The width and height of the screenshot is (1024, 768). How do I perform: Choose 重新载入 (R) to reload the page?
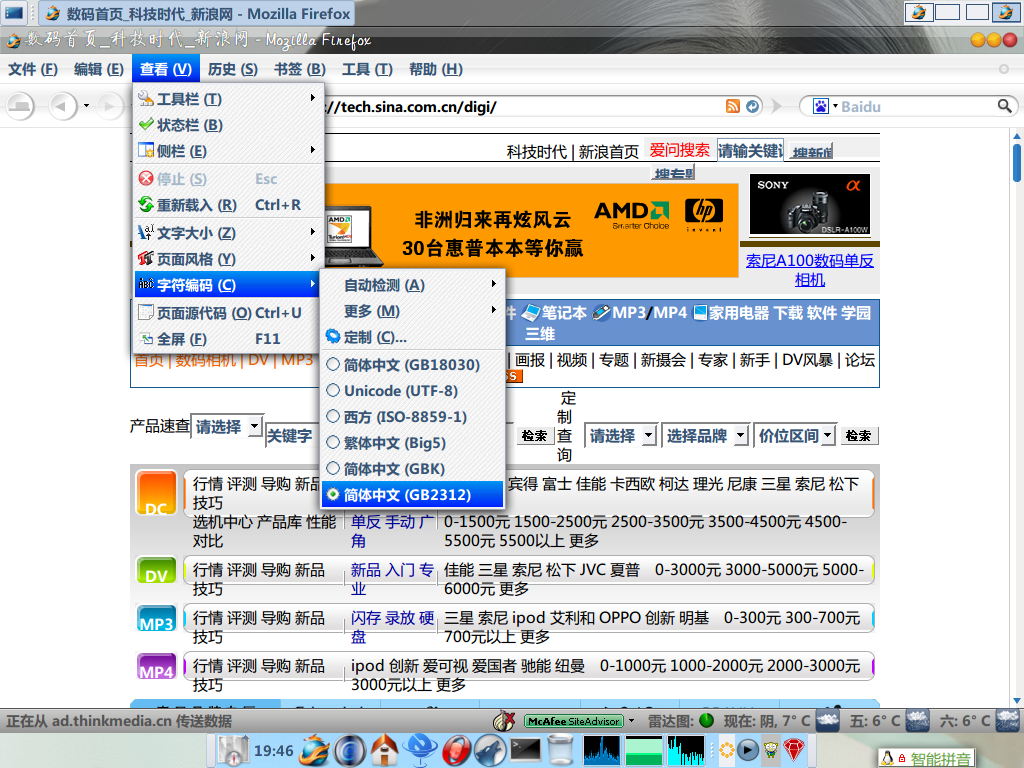(227, 205)
